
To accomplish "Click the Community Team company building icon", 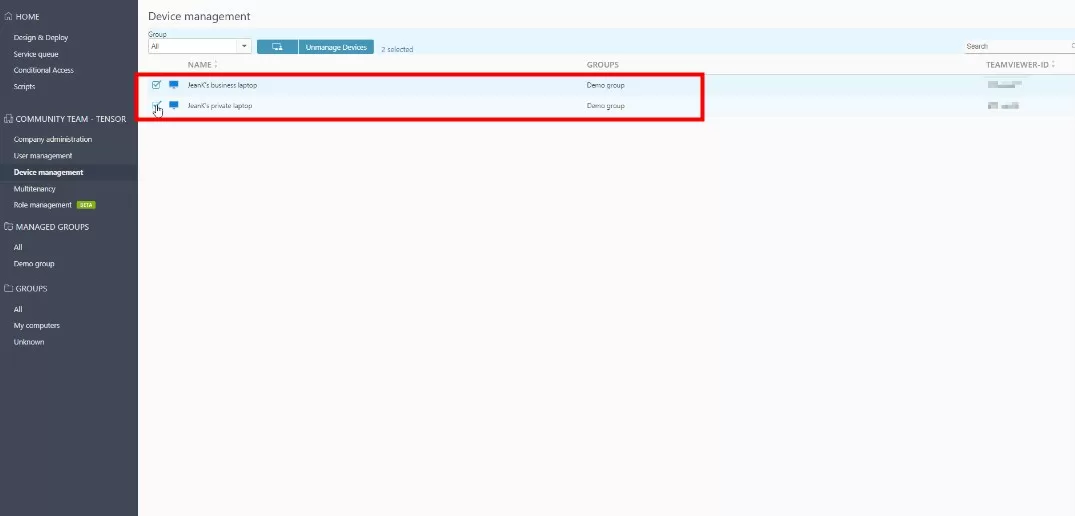I will click(8, 119).
